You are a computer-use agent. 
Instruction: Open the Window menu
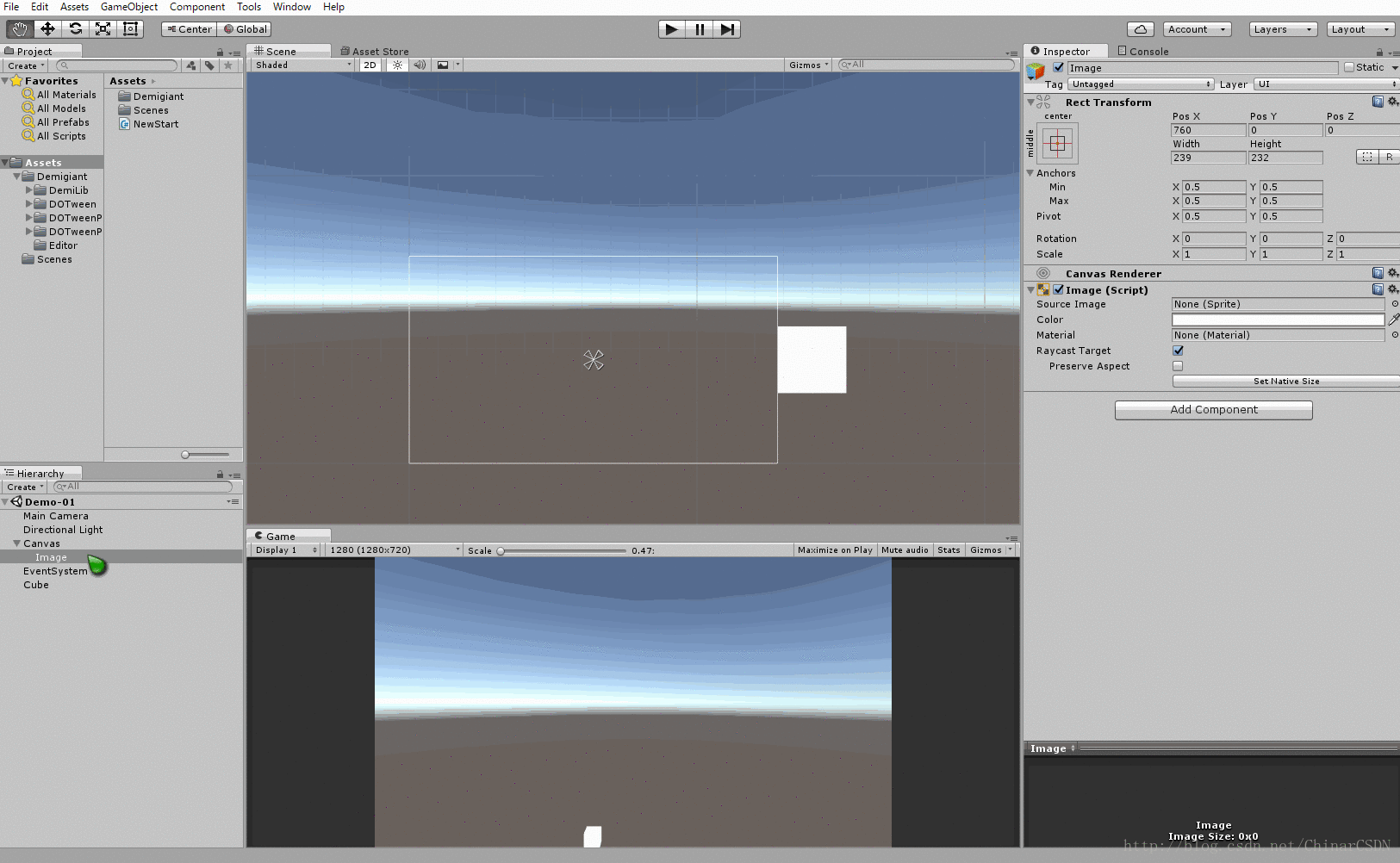tap(292, 7)
